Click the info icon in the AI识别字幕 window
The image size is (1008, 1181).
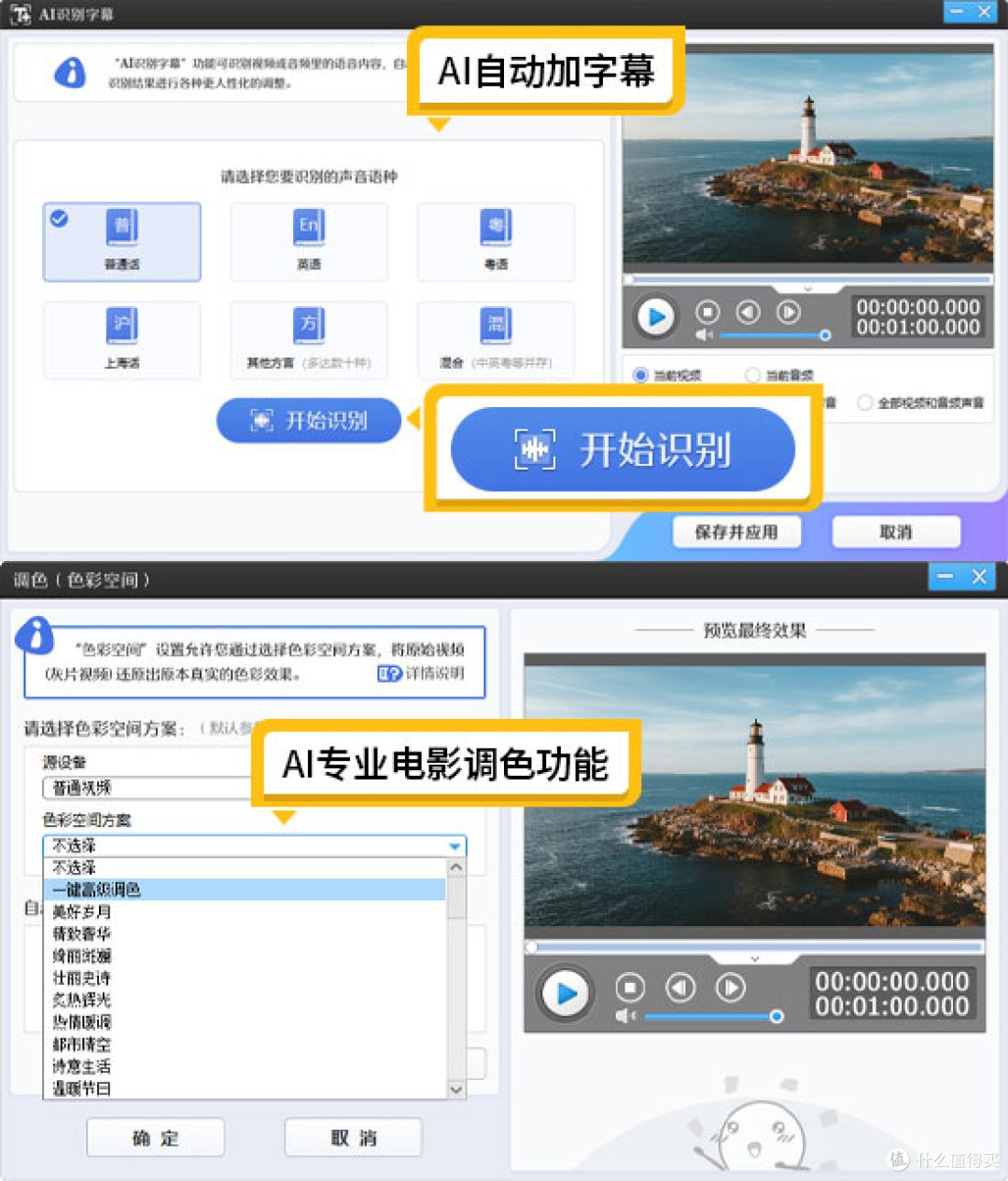click(x=70, y=72)
